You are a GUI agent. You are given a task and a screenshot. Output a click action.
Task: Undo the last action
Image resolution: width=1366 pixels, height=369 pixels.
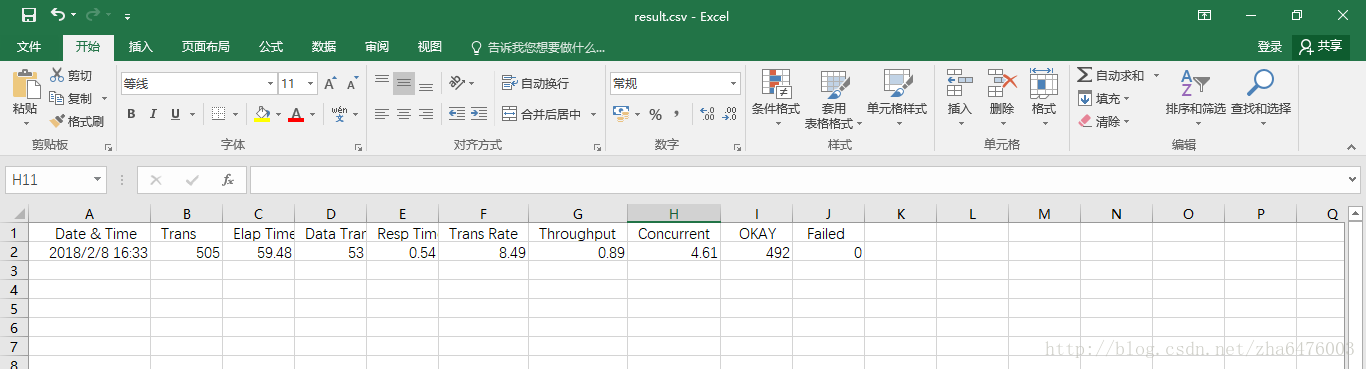58,15
